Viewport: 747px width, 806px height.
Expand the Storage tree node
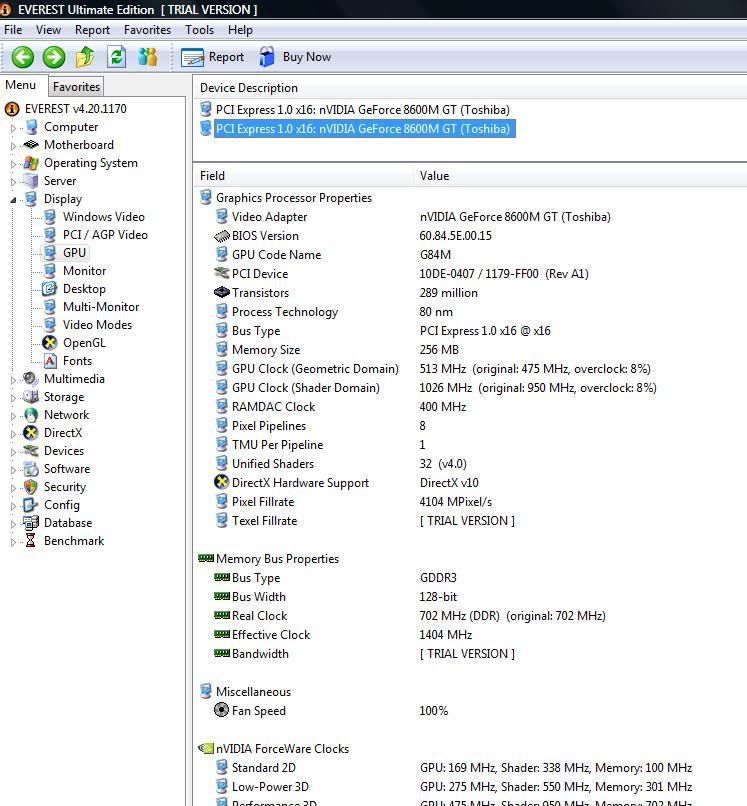point(13,397)
